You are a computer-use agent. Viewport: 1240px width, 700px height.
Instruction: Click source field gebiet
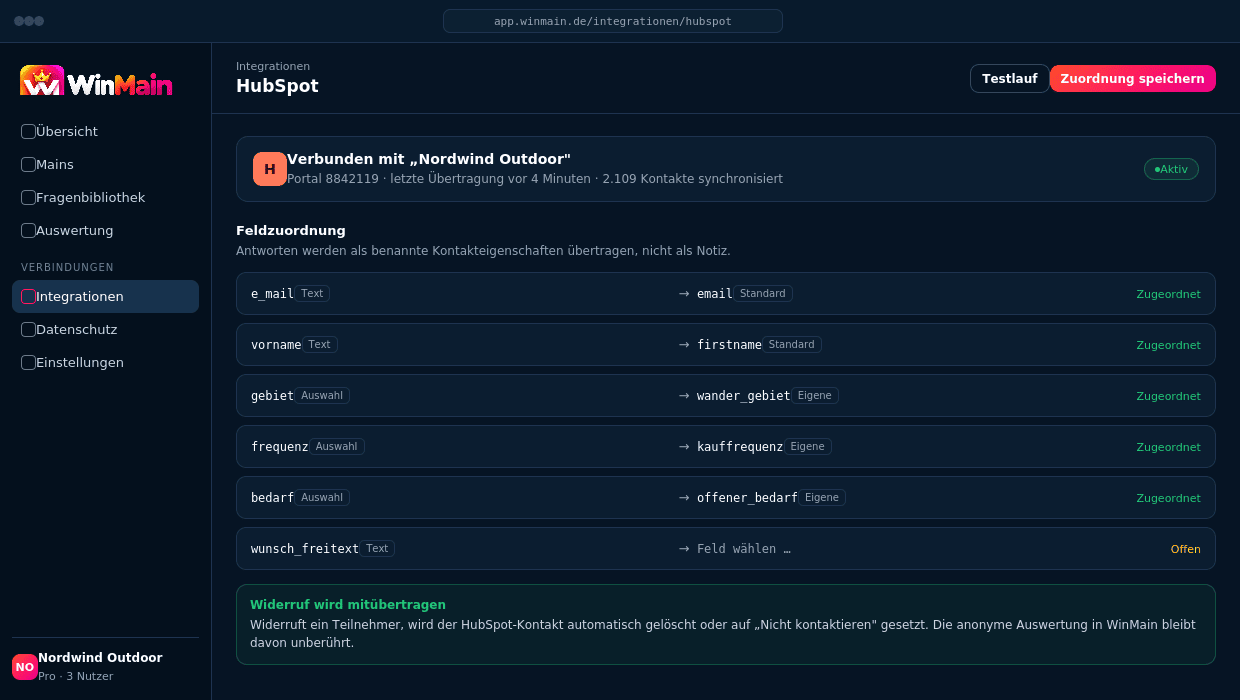click(272, 396)
